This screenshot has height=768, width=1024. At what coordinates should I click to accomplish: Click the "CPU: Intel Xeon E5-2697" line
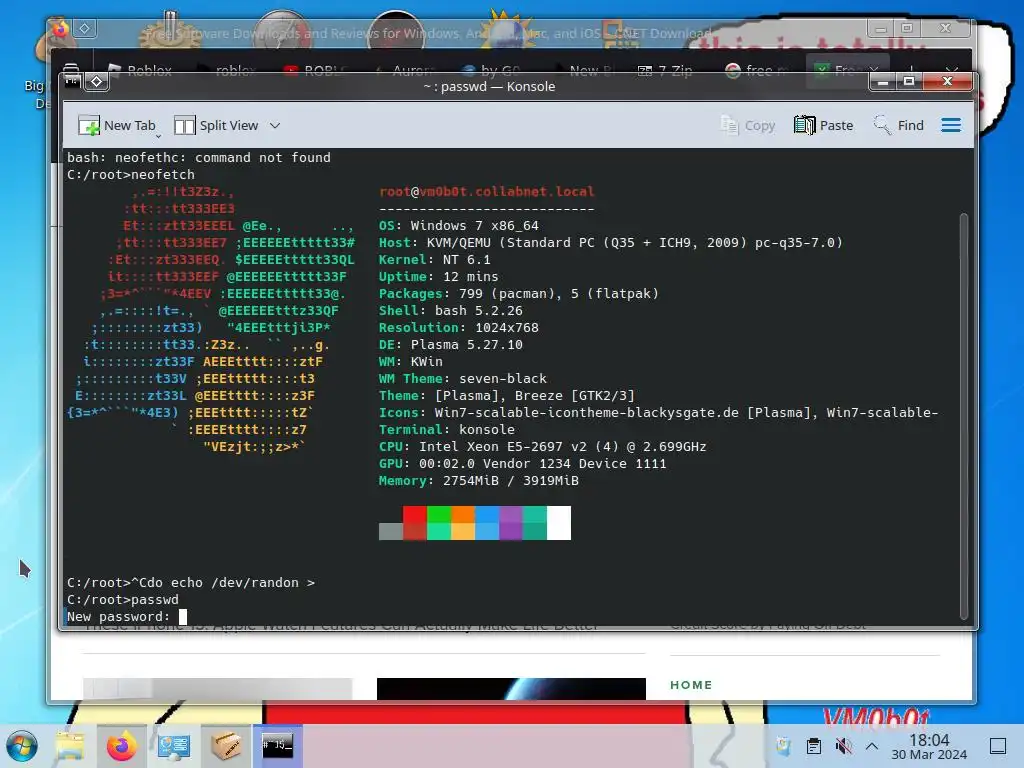[x=542, y=446]
